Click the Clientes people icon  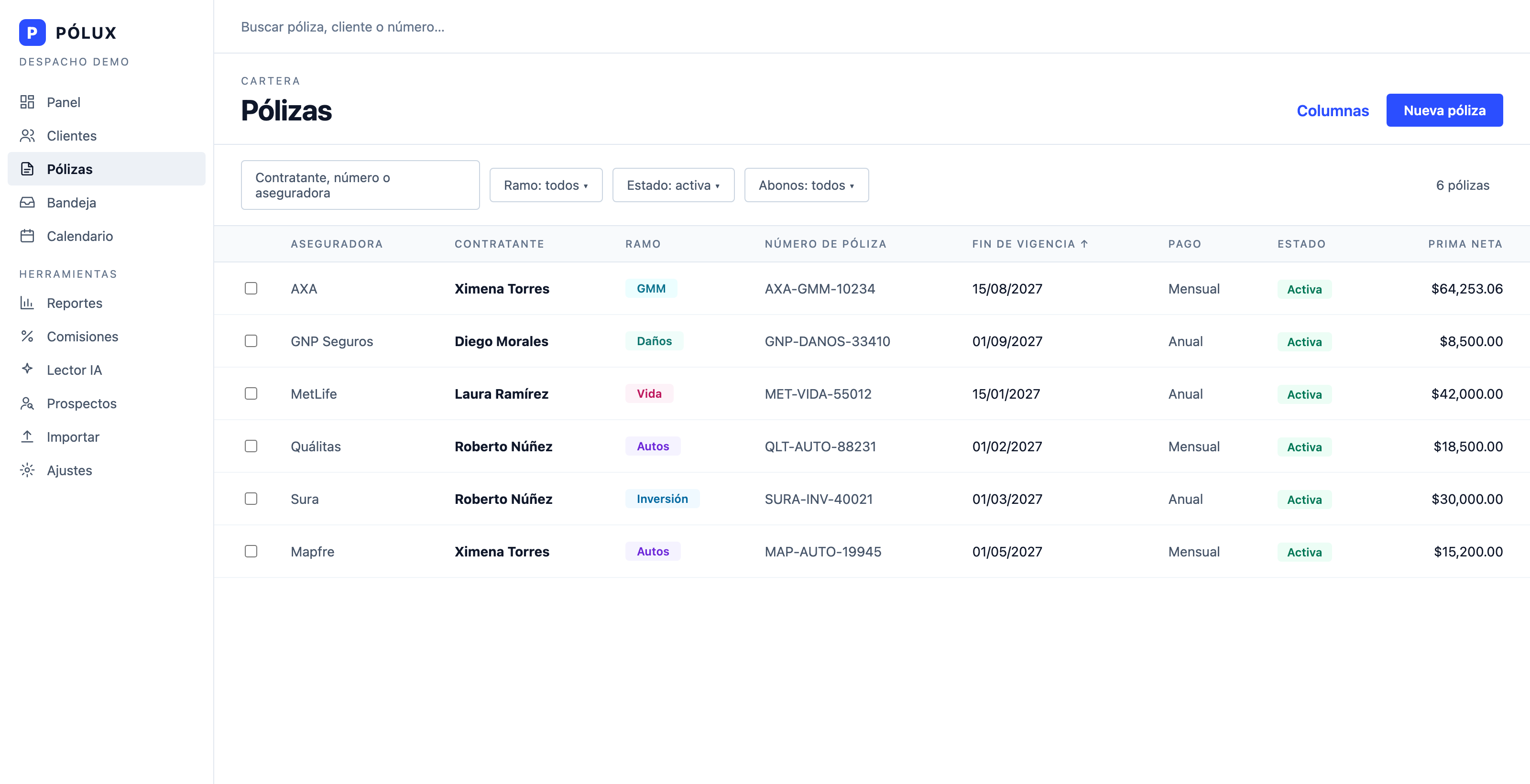(27, 135)
